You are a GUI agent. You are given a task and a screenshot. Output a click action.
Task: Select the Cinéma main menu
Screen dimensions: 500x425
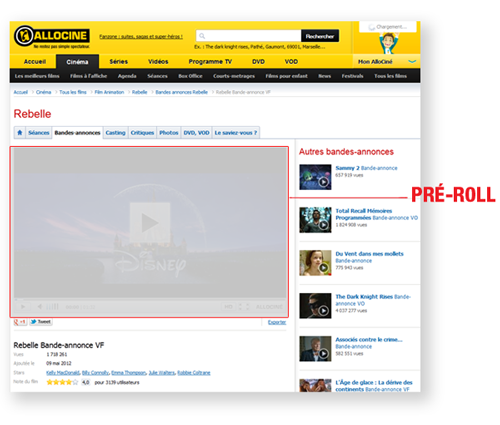point(77,62)
